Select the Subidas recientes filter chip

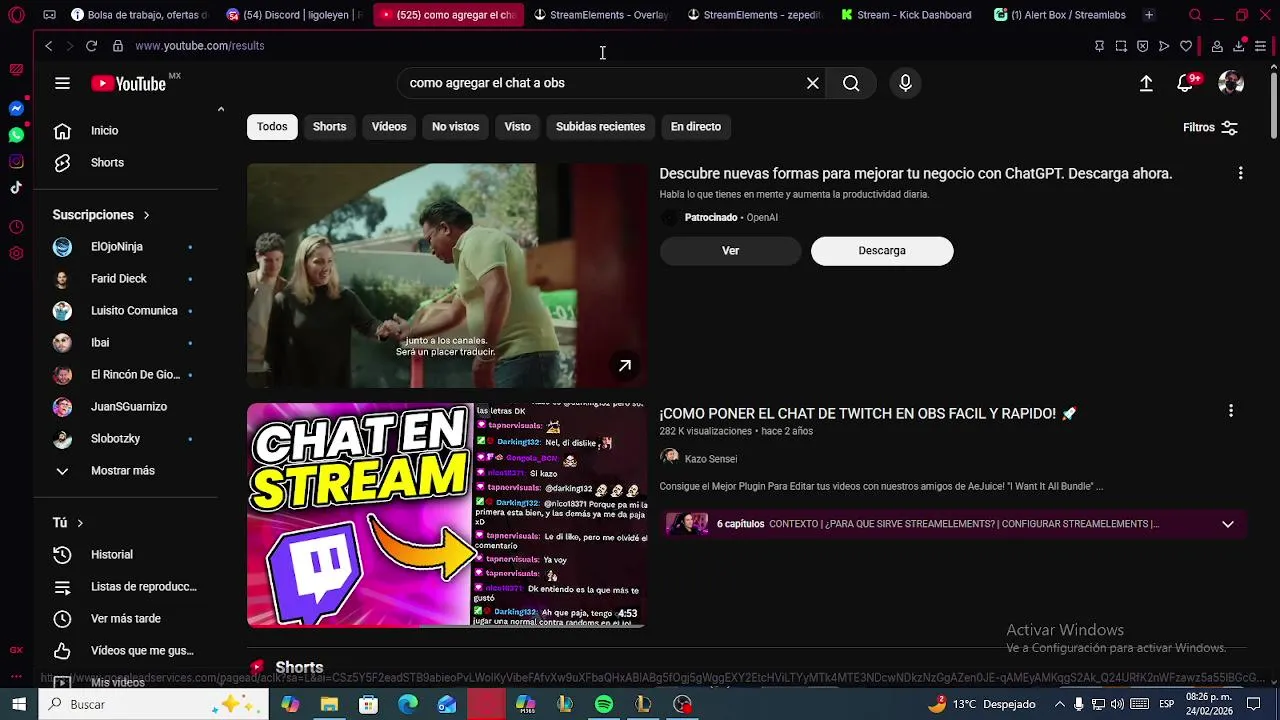click(x=600, y=127)
